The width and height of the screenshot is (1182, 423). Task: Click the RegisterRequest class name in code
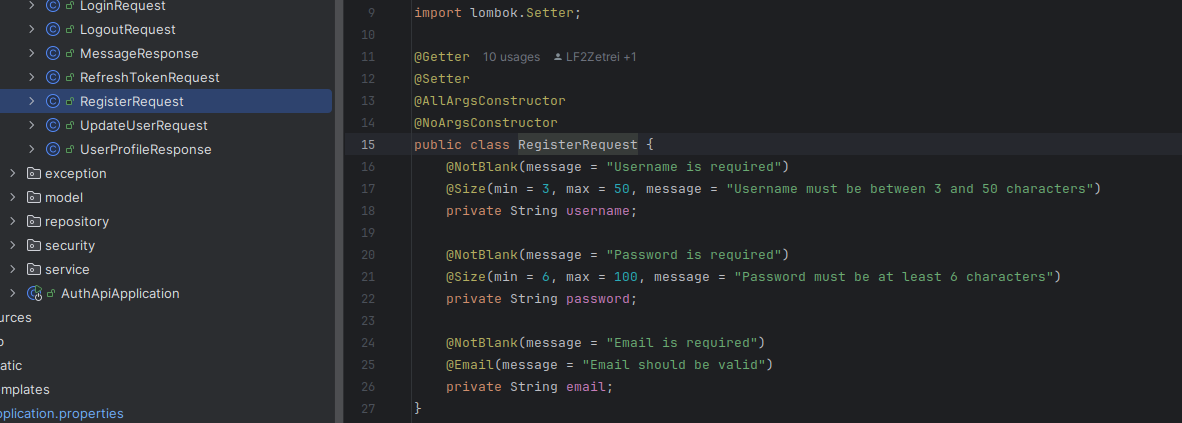[577, 144]
